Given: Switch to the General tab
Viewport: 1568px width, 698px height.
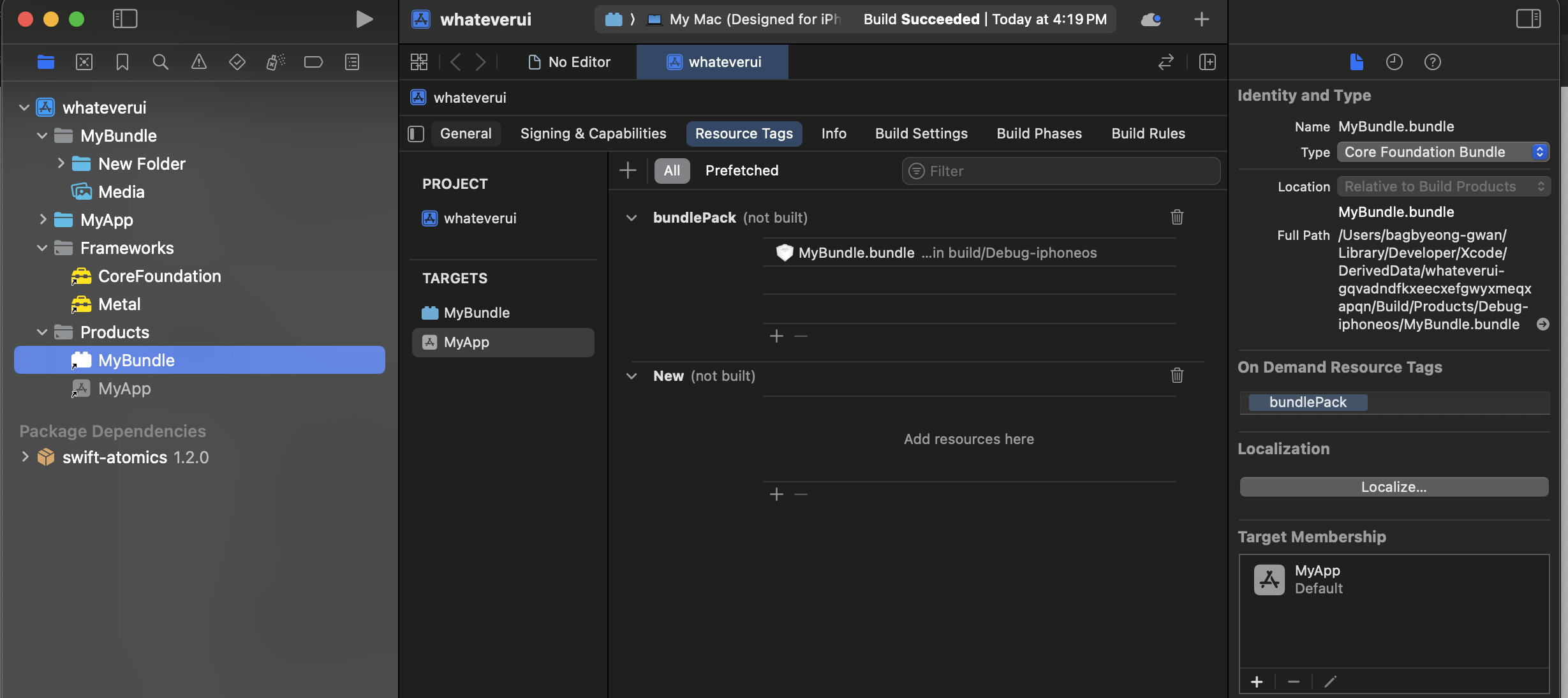Looking at the screenshot, I should point(466,133).
